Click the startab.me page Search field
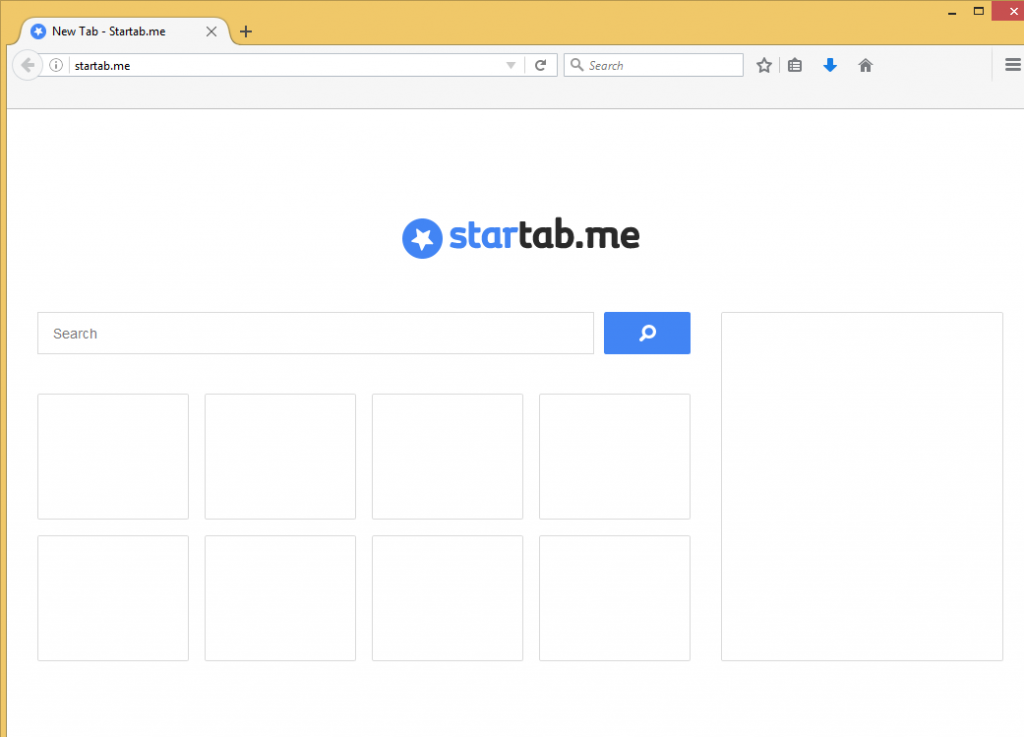This screenshot has height=737, width=1024. 315,333
